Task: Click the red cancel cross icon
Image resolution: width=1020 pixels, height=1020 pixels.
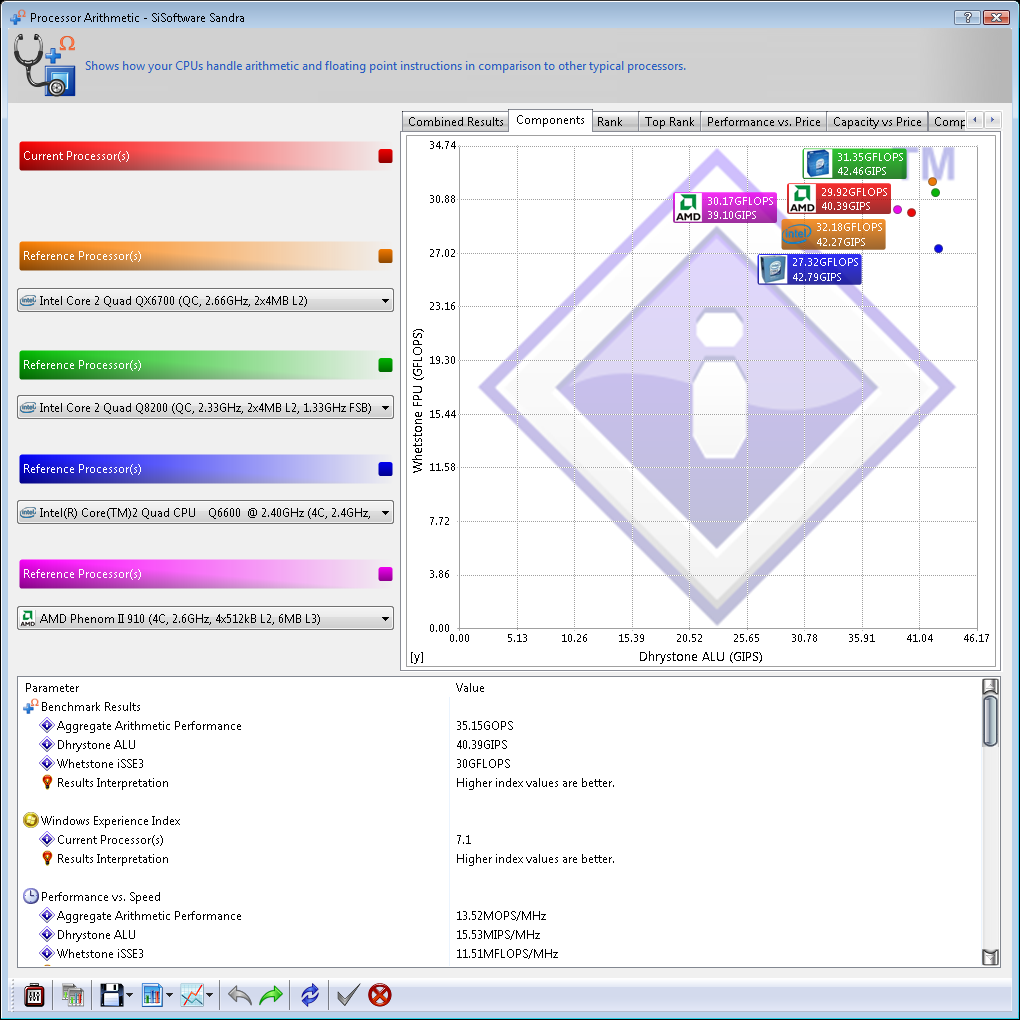Action: pyautogui.click(x=379, y=995)
